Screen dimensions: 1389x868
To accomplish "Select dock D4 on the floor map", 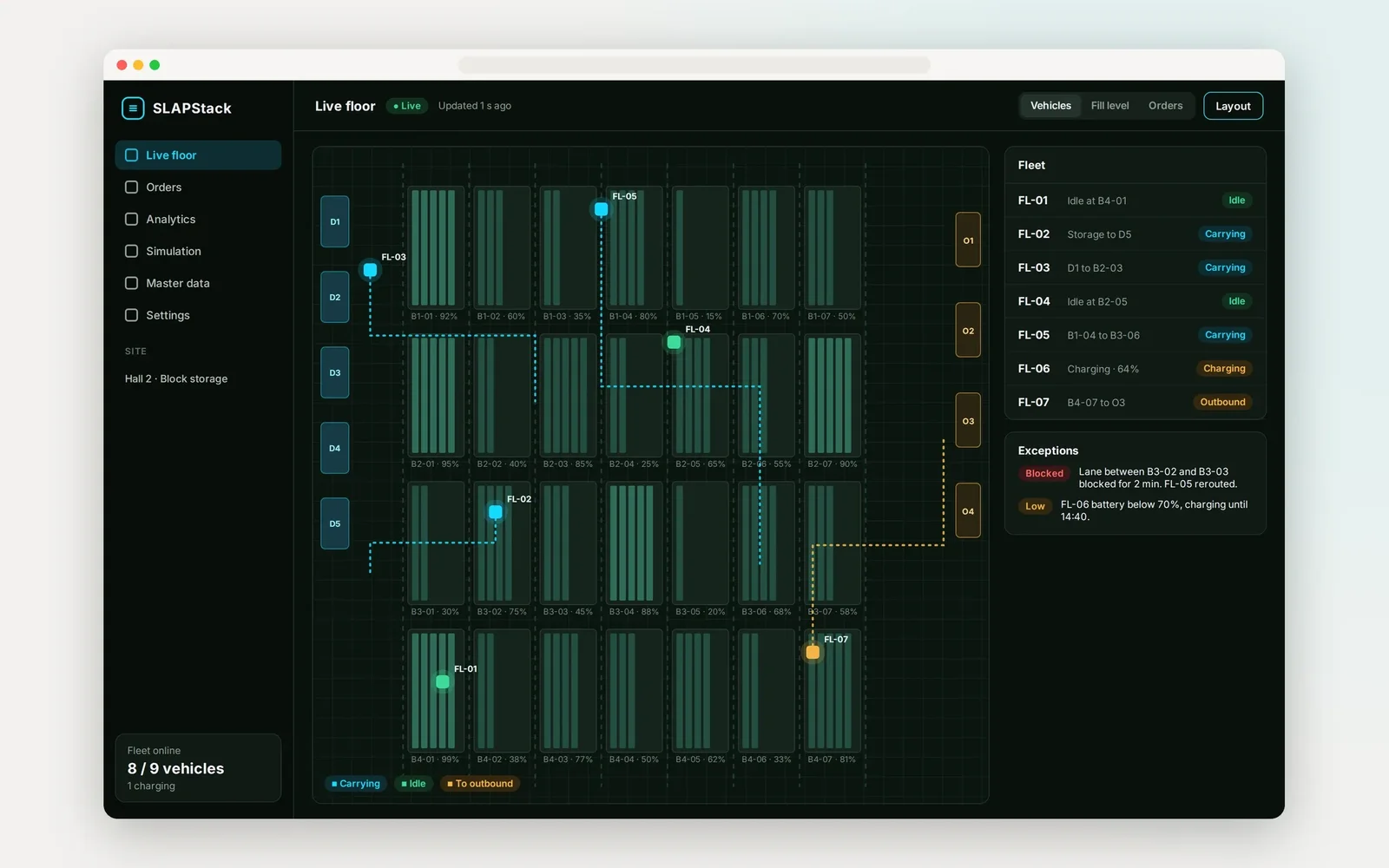I will 335,449.
